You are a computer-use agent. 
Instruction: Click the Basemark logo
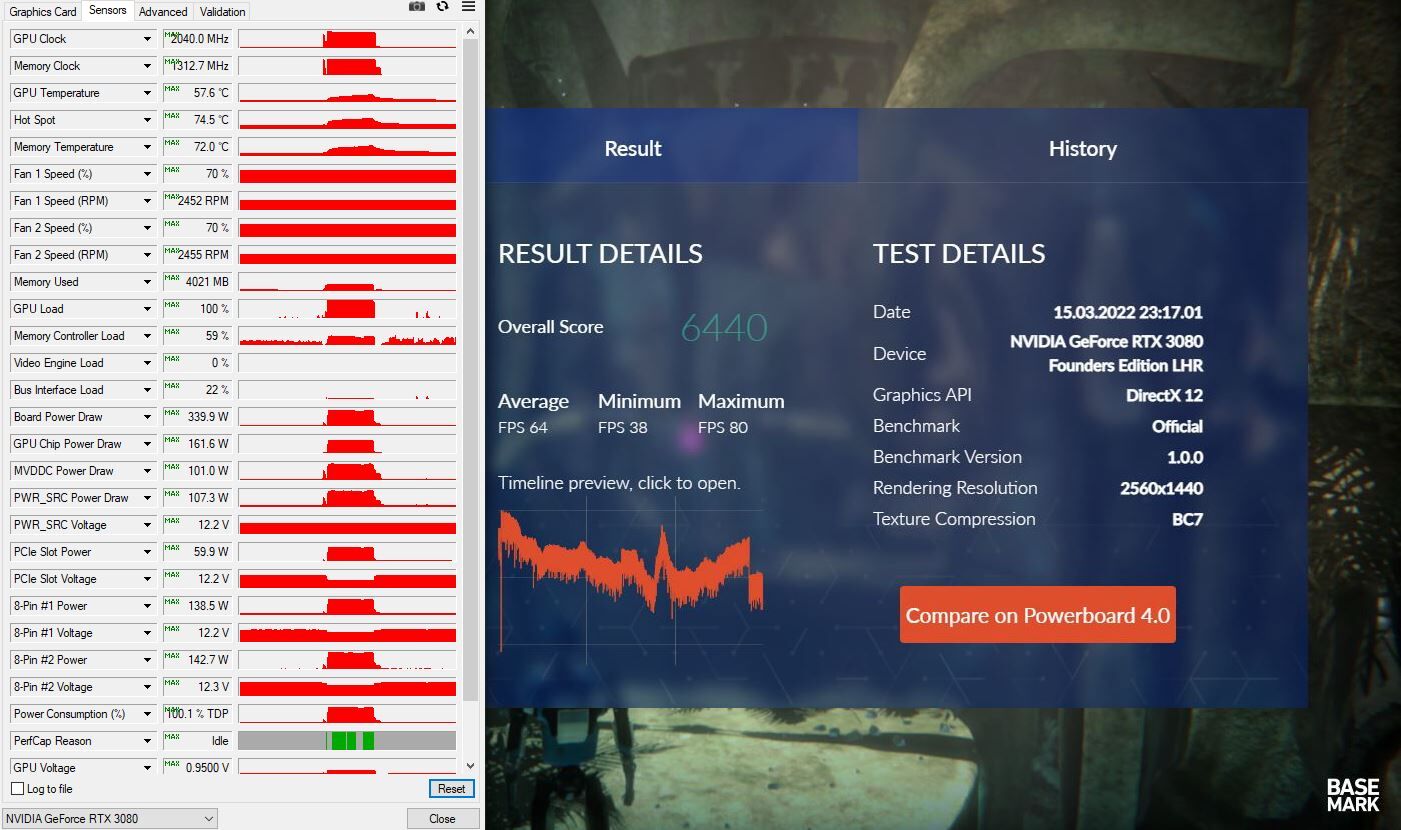(1353, 795)
